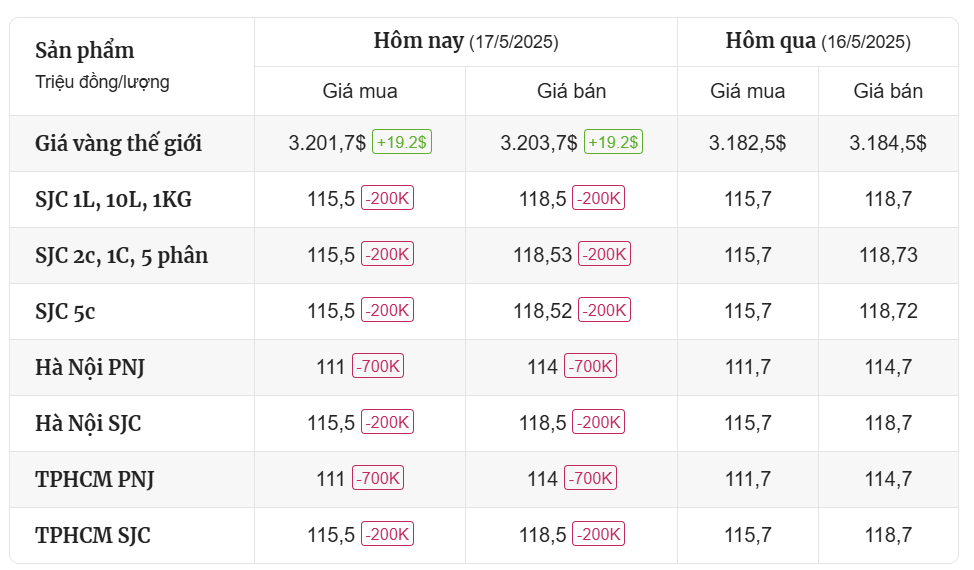Click -700K badge in Hà Nội PNJ buy price
The image size is (974, 570).
tap(378, 366)
